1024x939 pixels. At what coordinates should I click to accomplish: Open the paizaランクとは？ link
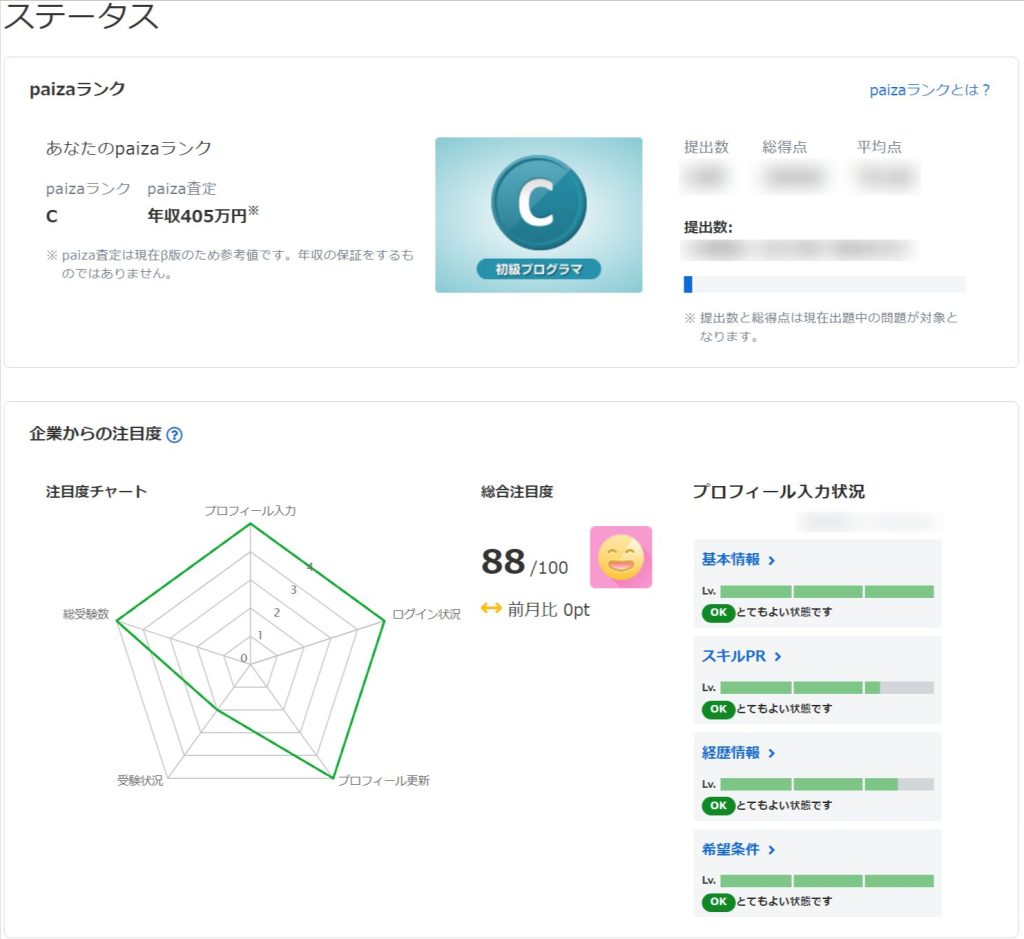(x=929, y=90)
